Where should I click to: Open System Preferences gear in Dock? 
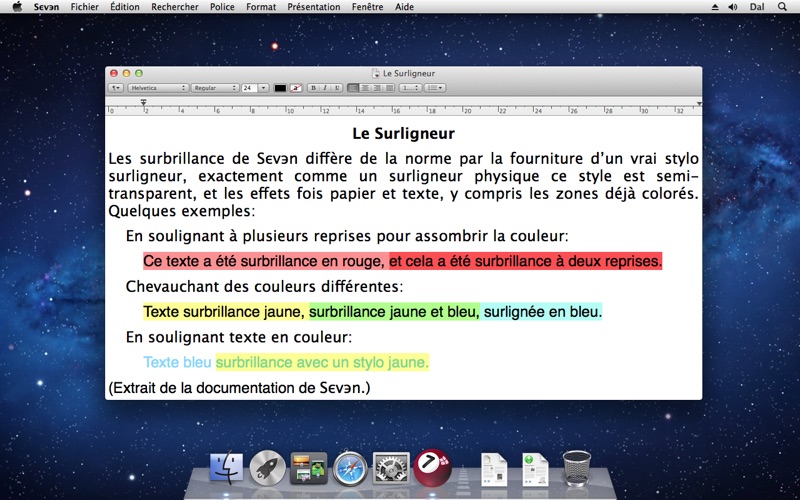[391, 467]
